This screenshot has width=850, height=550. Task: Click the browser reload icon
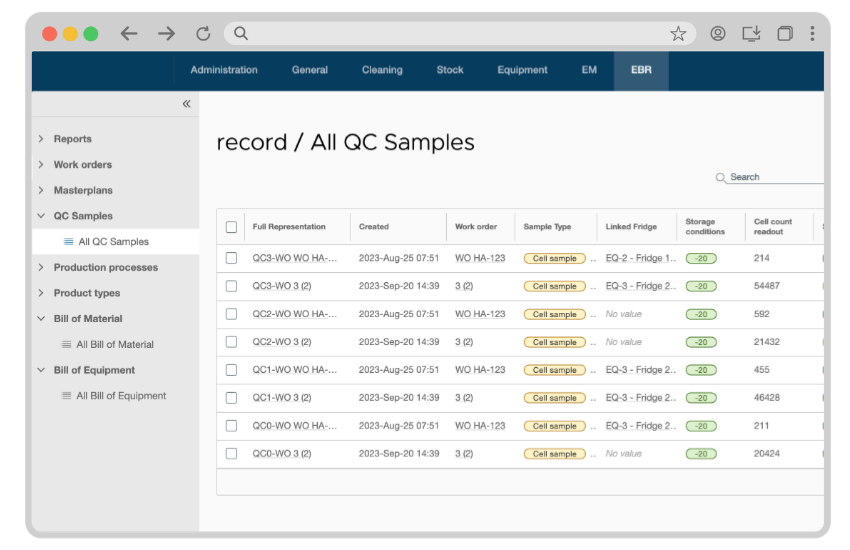pos(203,33)
